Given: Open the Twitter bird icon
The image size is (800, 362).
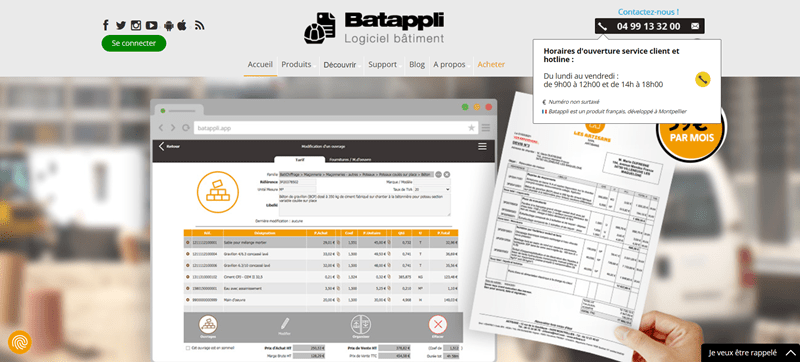Looking at the screenshot, I should coord(121,25).
